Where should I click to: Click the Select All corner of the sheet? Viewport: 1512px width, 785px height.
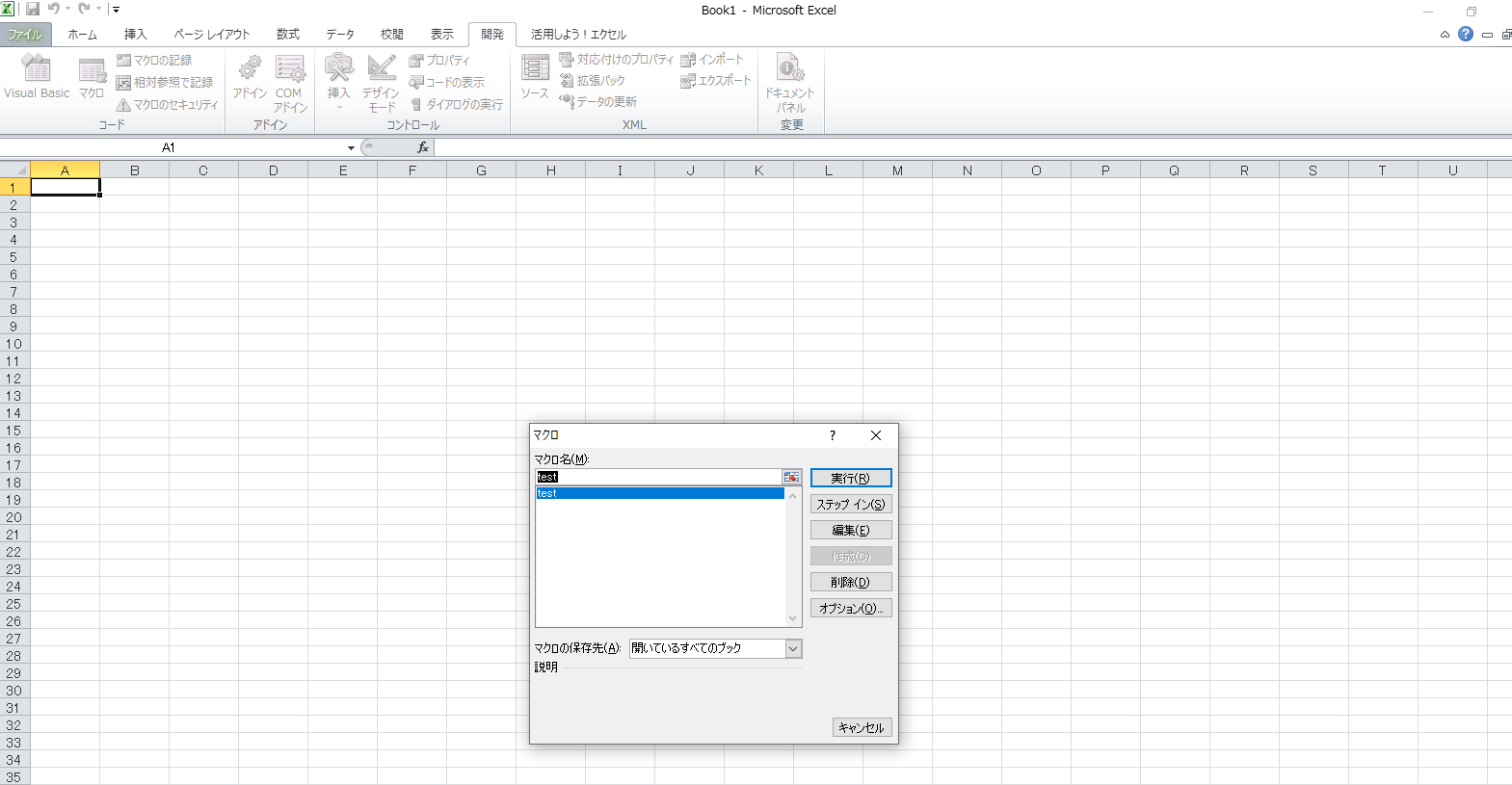pos(14,170)
